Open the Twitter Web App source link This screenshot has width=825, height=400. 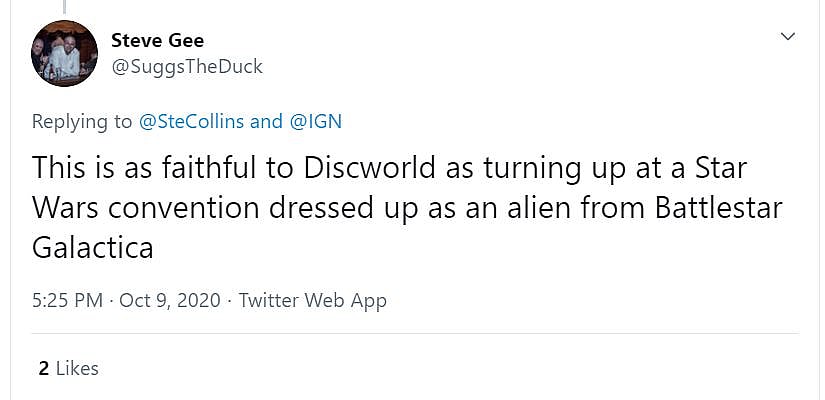(313, 300)
